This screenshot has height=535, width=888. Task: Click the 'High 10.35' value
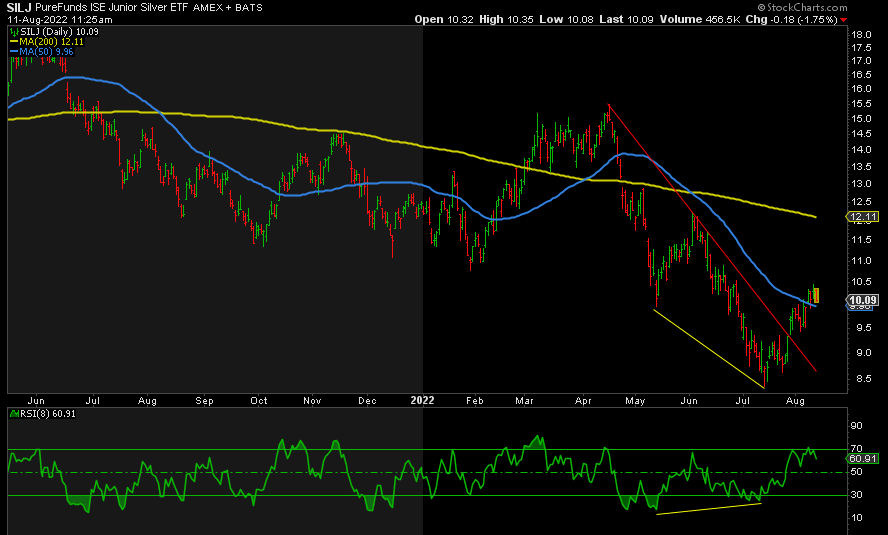506,19
